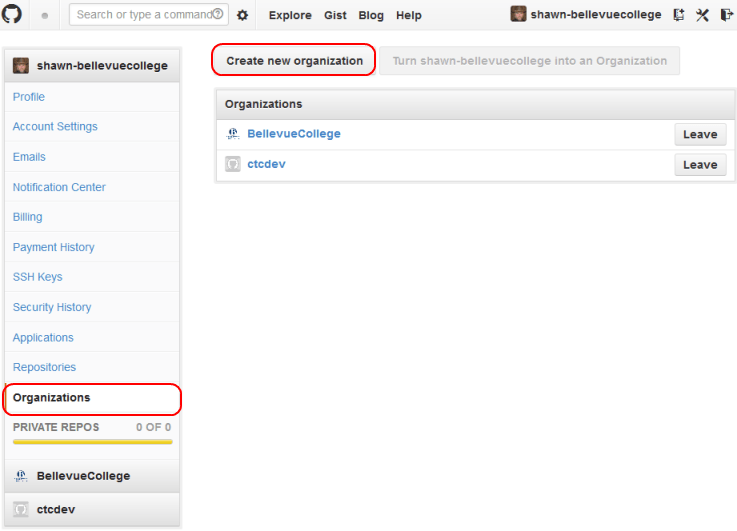
Task: Click the private repos usage bar
Action: point(92,441)
